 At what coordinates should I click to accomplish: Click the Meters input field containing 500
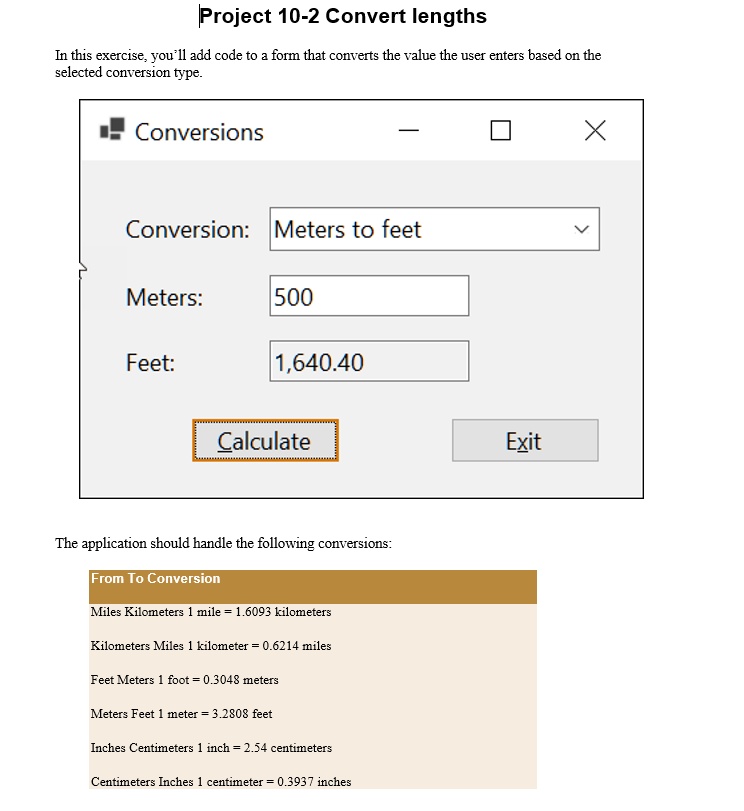369,296
